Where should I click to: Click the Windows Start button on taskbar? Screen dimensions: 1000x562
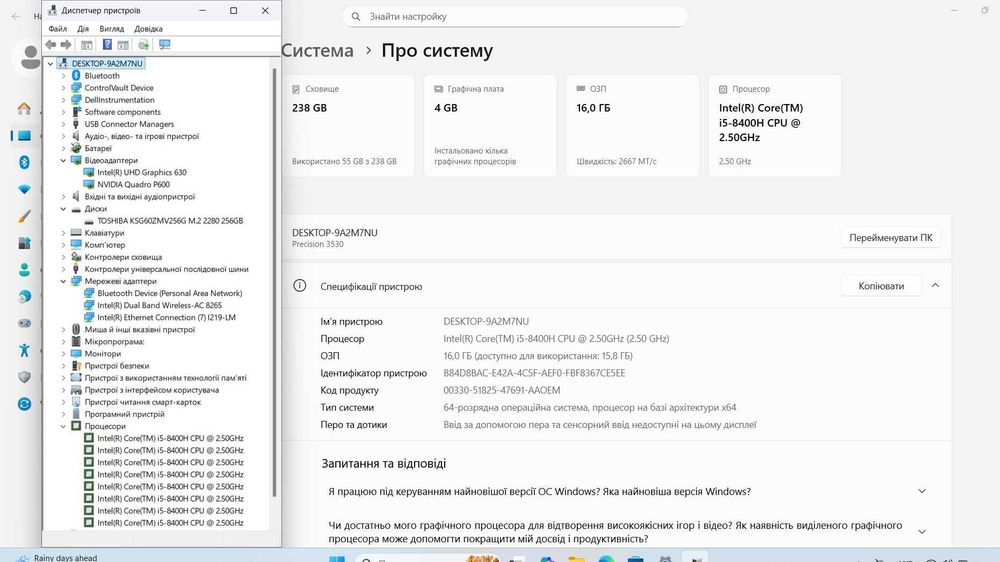[x=337, y=559]
